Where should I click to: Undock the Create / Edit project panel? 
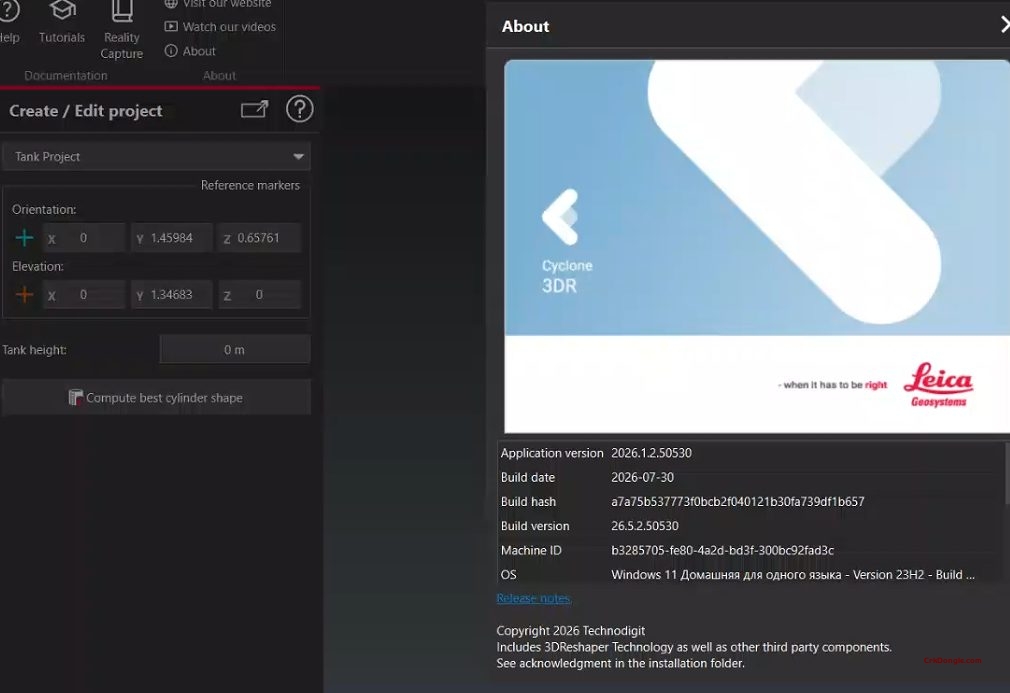[x=254, y=109]
